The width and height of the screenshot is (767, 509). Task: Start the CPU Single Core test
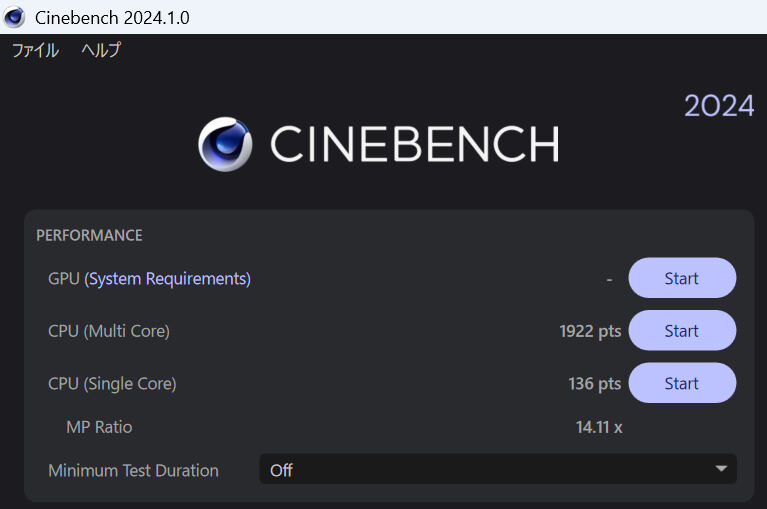[682, 383]
